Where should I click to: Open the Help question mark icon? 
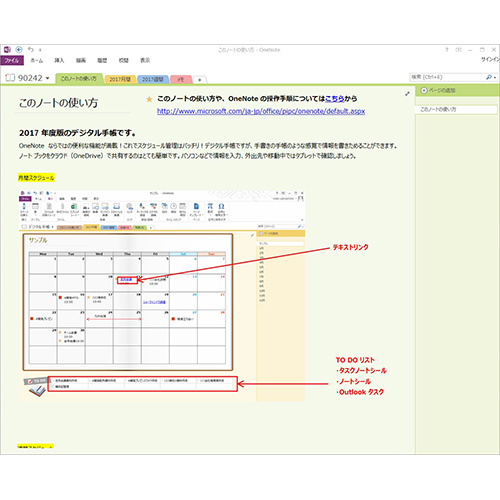click(x=447, y=50)
